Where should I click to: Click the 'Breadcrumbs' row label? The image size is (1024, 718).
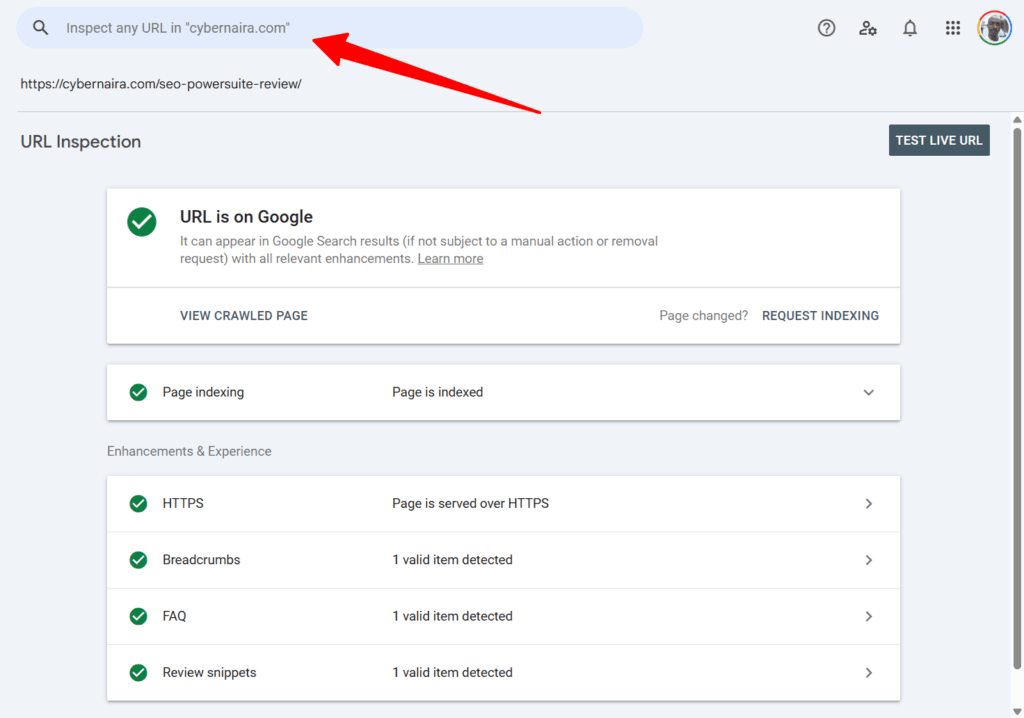(201, 560)
